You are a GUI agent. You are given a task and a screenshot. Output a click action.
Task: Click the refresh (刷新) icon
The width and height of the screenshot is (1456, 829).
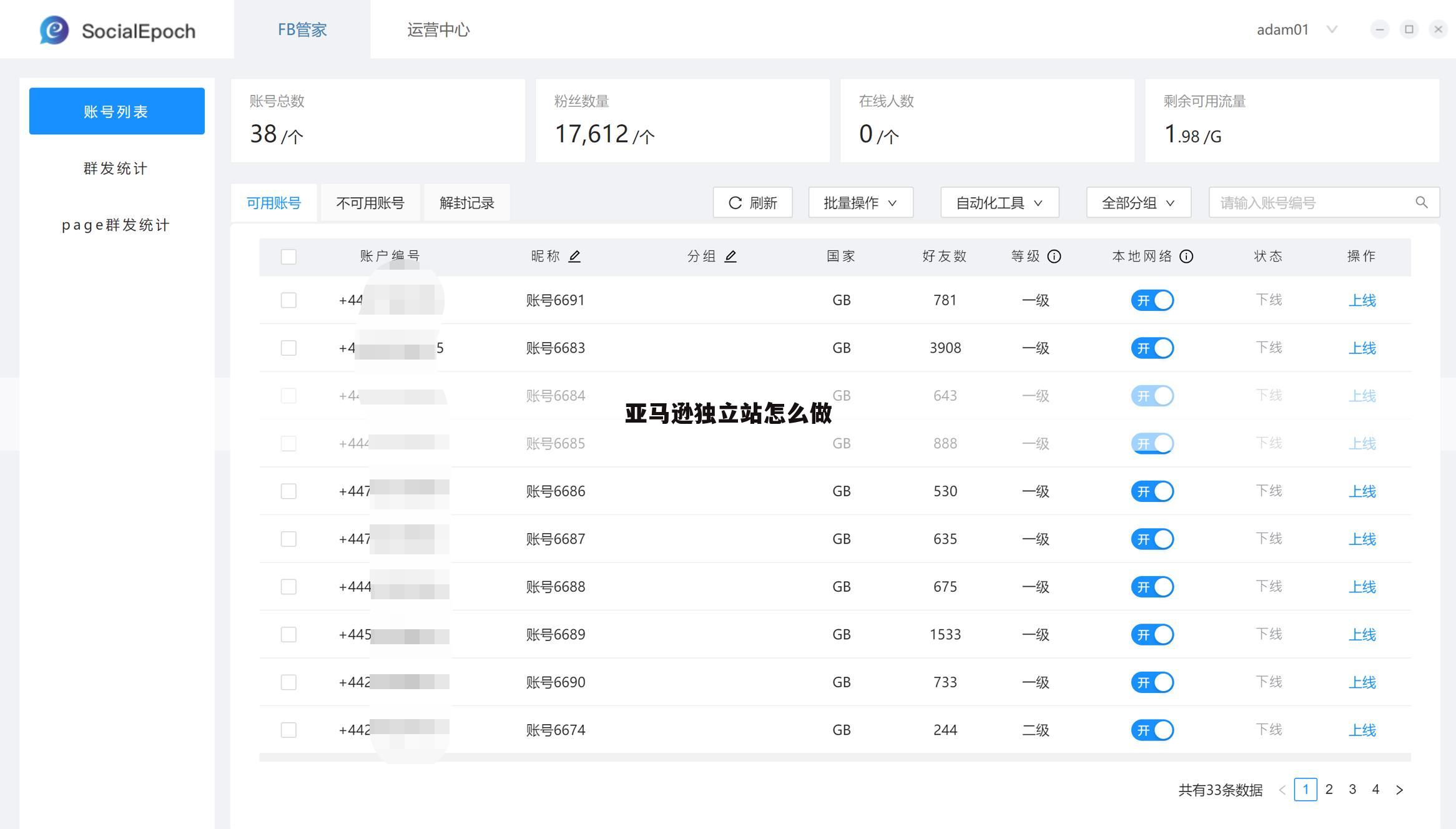point(735,202)
